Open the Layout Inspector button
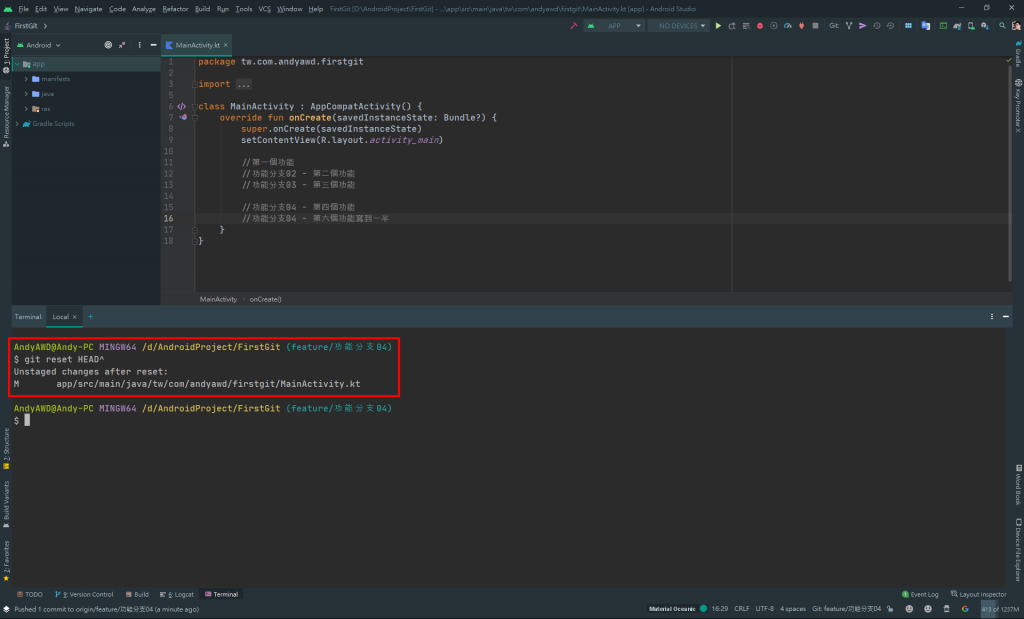1024x619 pixels. coord(978,594)
